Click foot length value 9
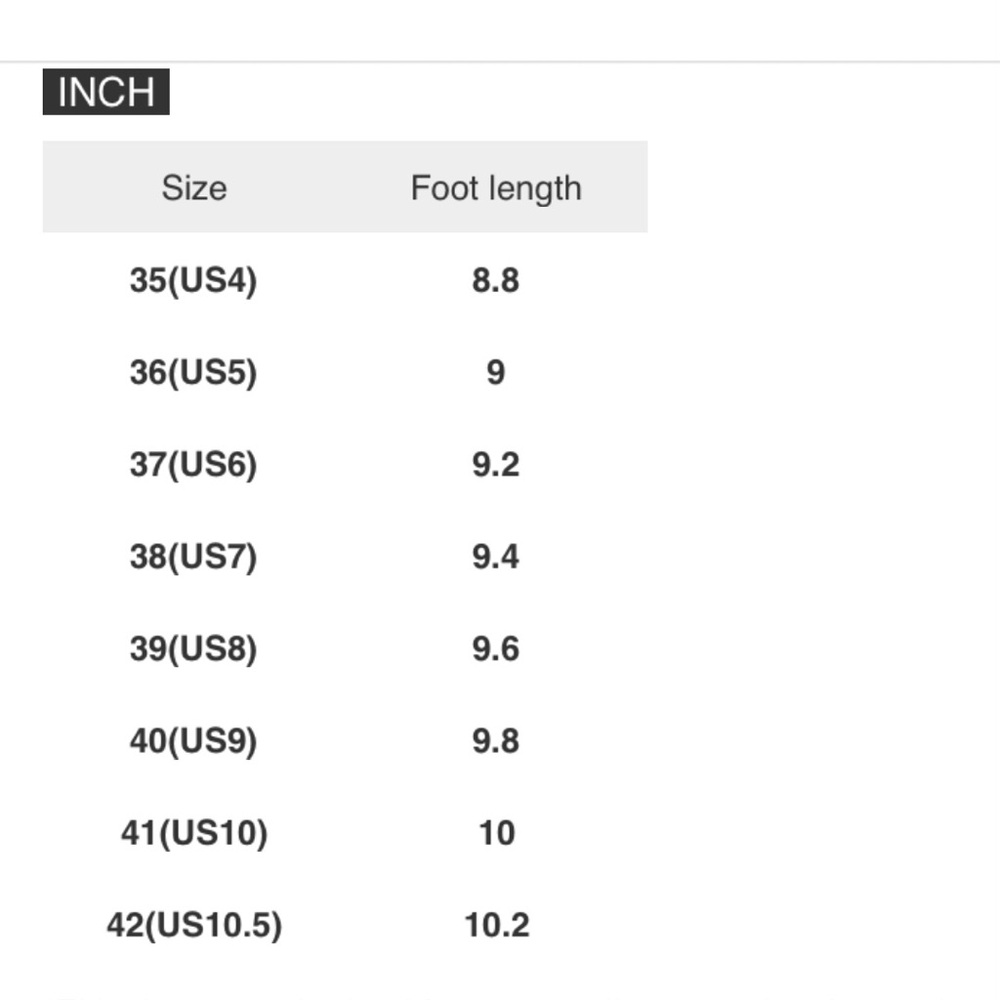The image size is (1000, 1000). [496, 372]
